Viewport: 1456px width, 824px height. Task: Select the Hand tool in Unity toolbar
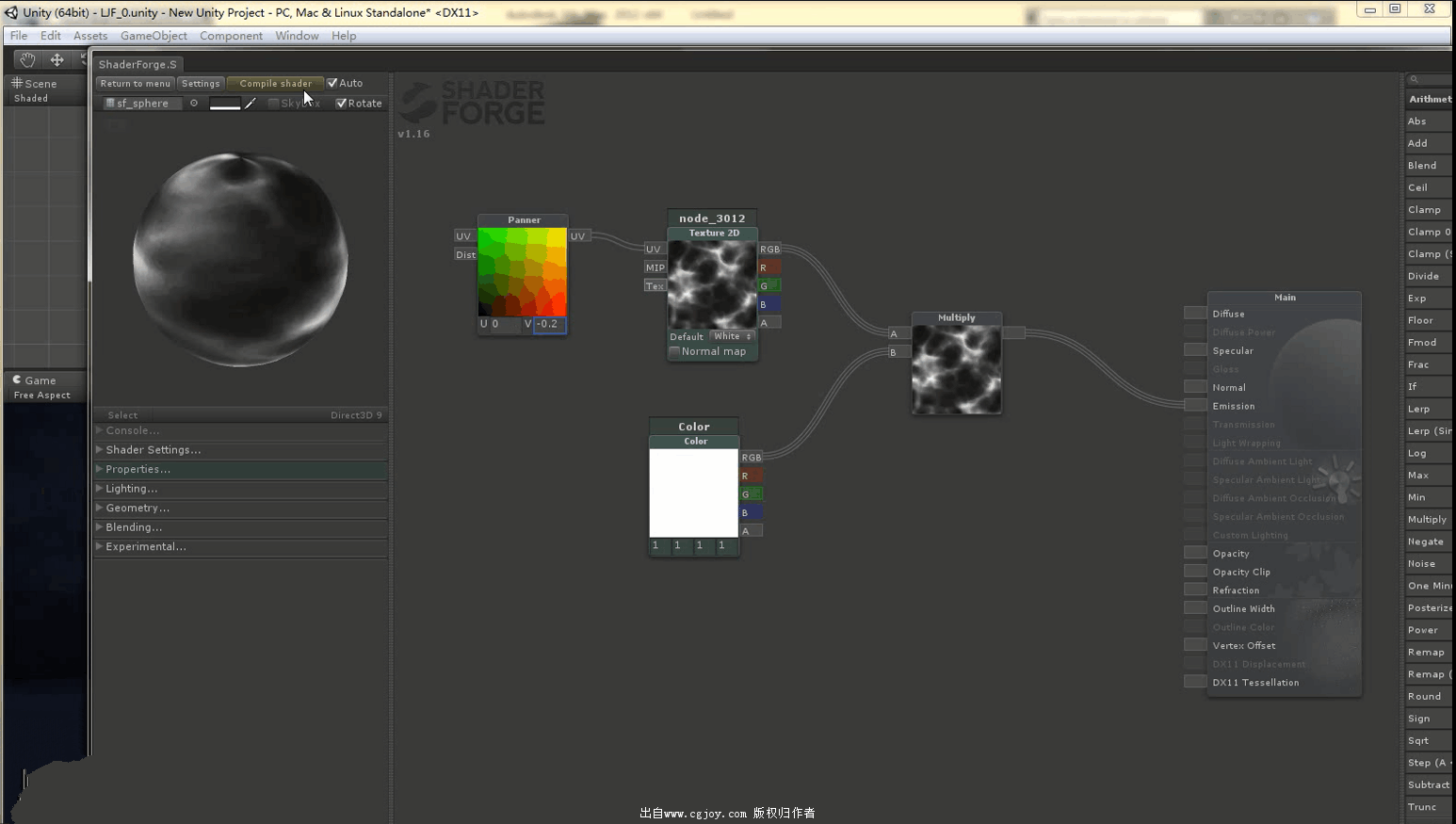[27, 59]
